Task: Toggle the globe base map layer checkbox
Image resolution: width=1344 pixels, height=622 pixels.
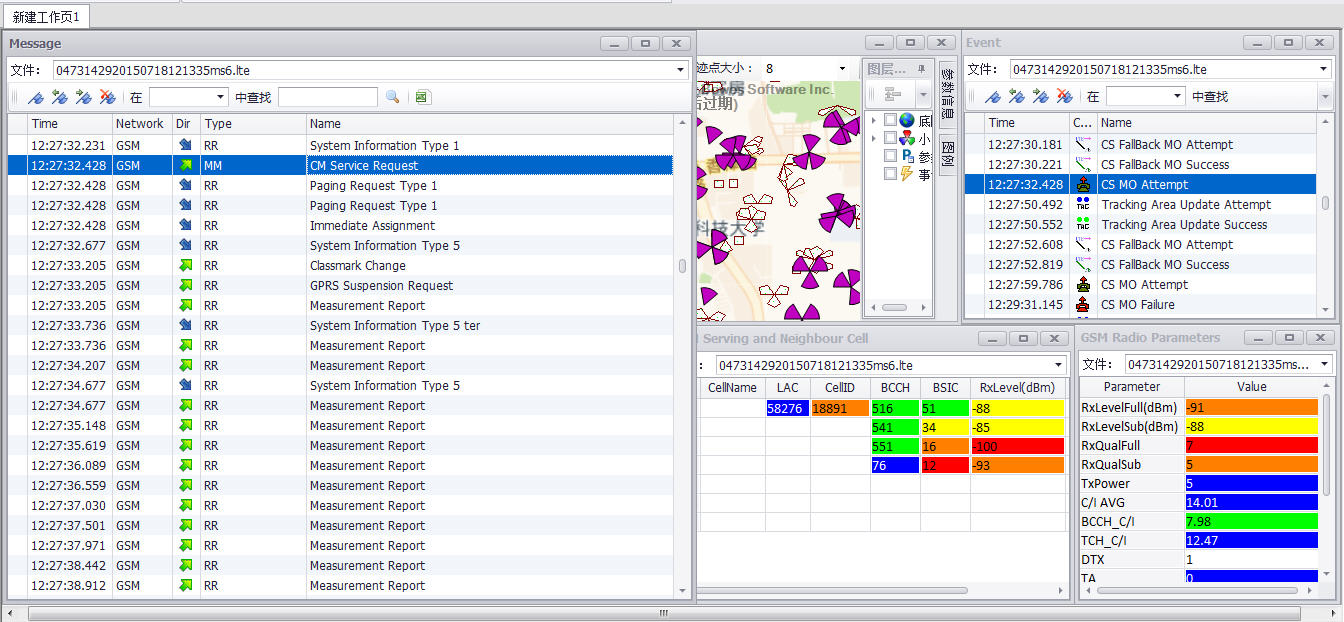Action: click(x=890, y=121)
